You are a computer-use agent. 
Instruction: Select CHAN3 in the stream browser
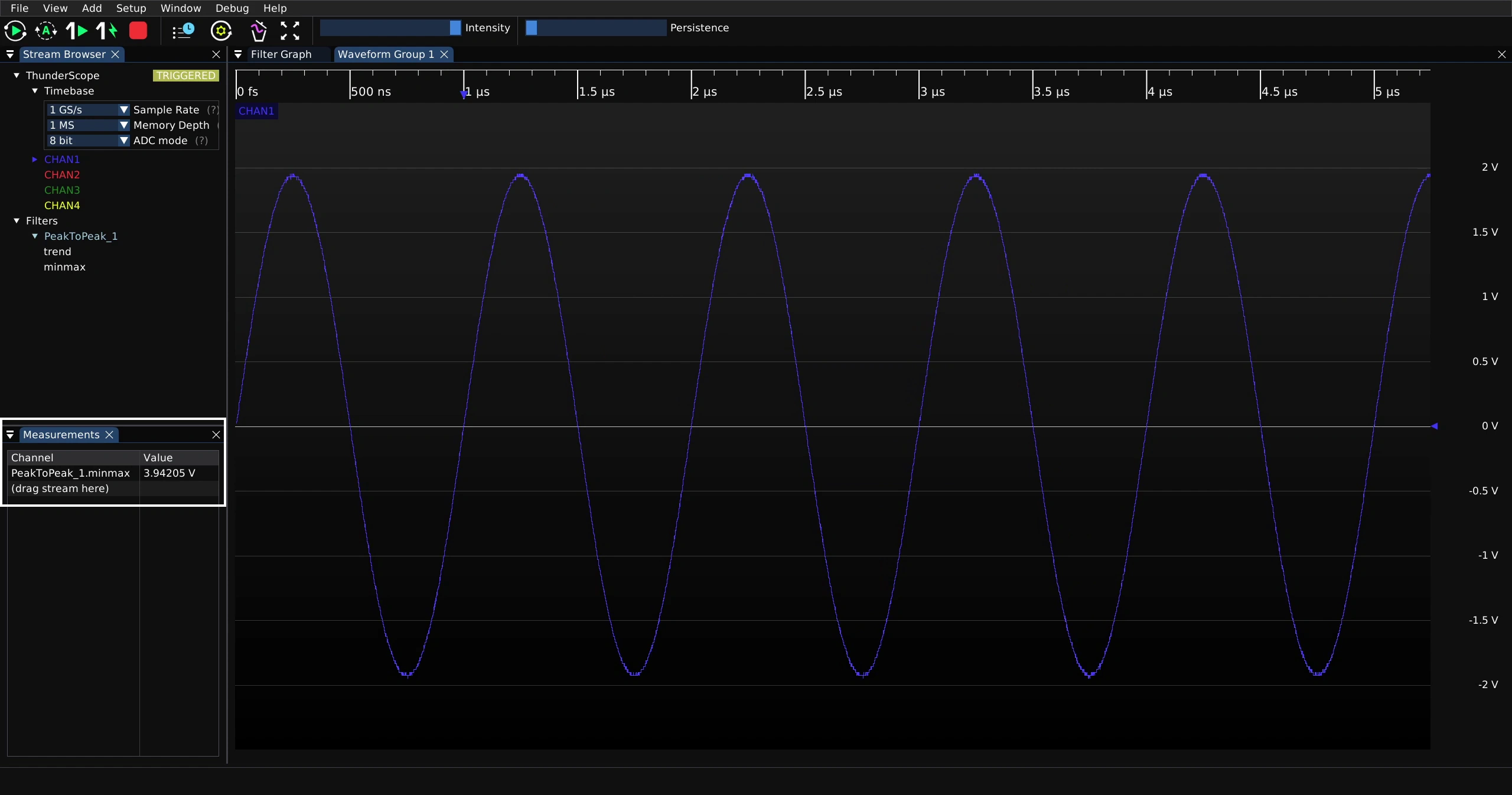(62, 190)
